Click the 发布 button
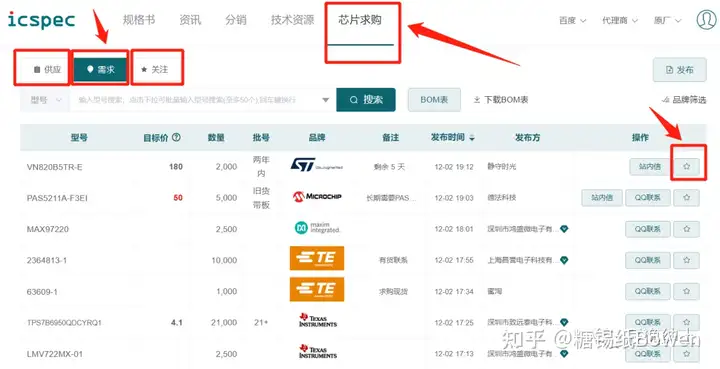The height and width of the screenshot is (369, 720). click(680, 70)
